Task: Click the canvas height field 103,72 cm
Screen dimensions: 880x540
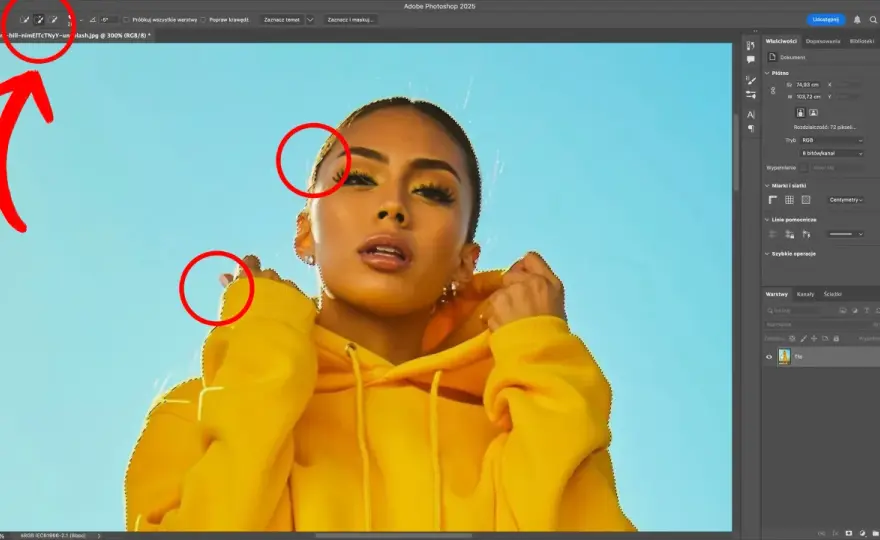Action: pos(808,97)
